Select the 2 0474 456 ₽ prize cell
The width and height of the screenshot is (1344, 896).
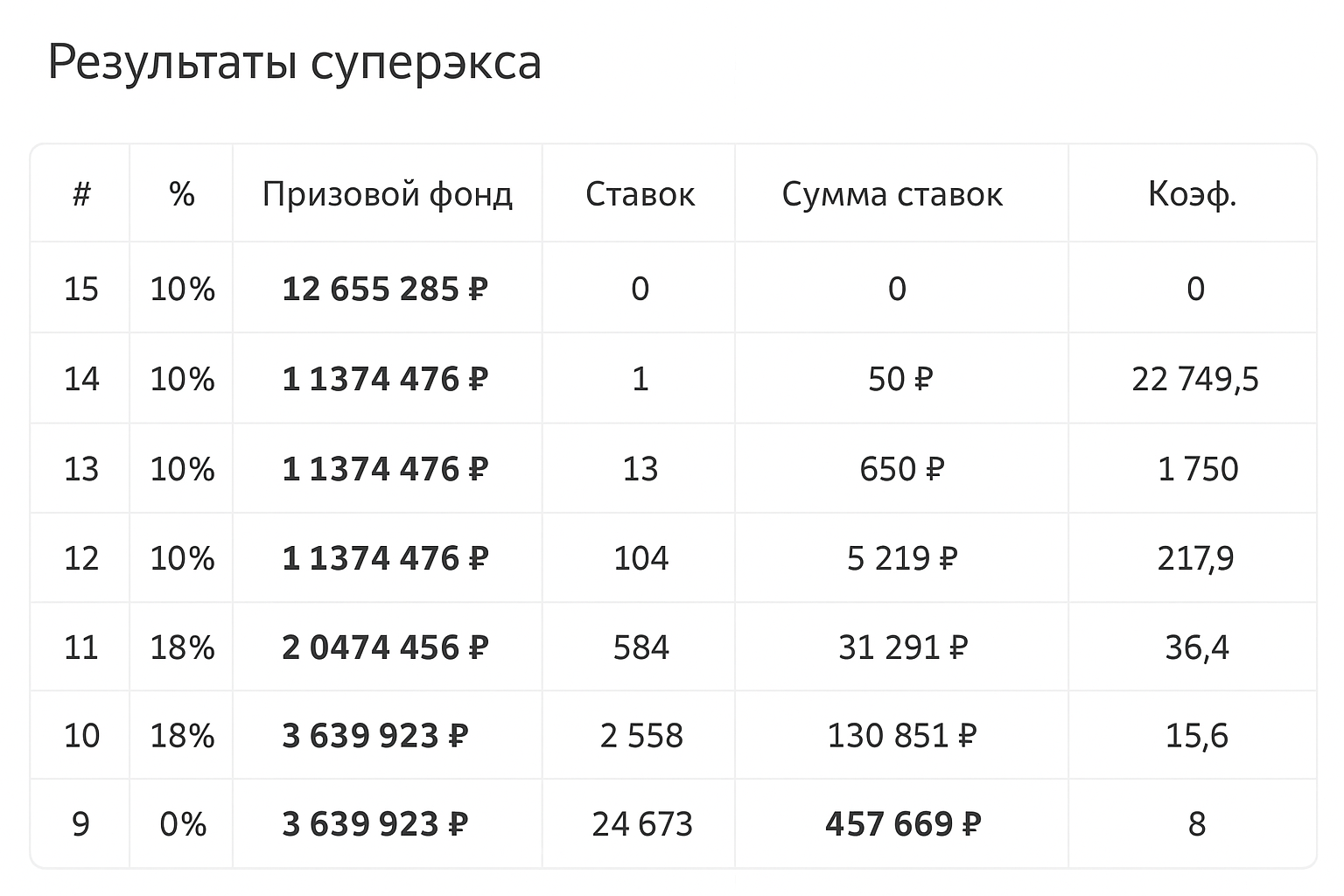click(384, 647)
